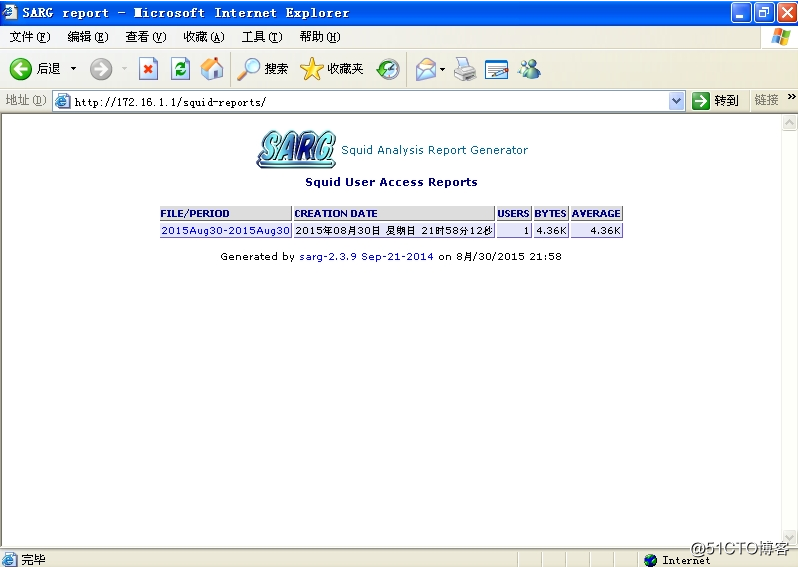Click the AVERAGE column header
Screen dimensions: 799x567
[x=596, y=213]
